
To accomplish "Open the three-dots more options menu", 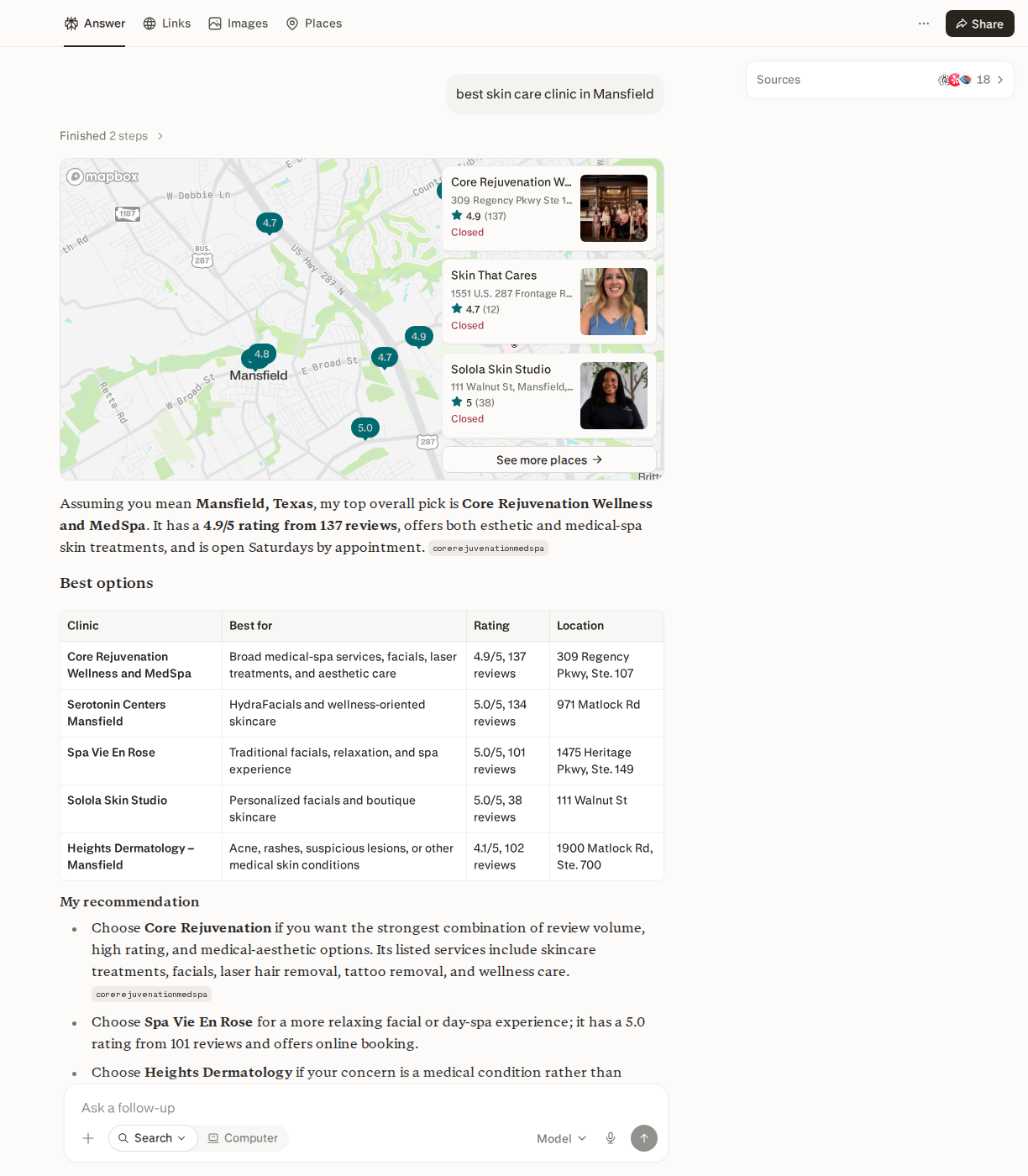I will point(924,24).
